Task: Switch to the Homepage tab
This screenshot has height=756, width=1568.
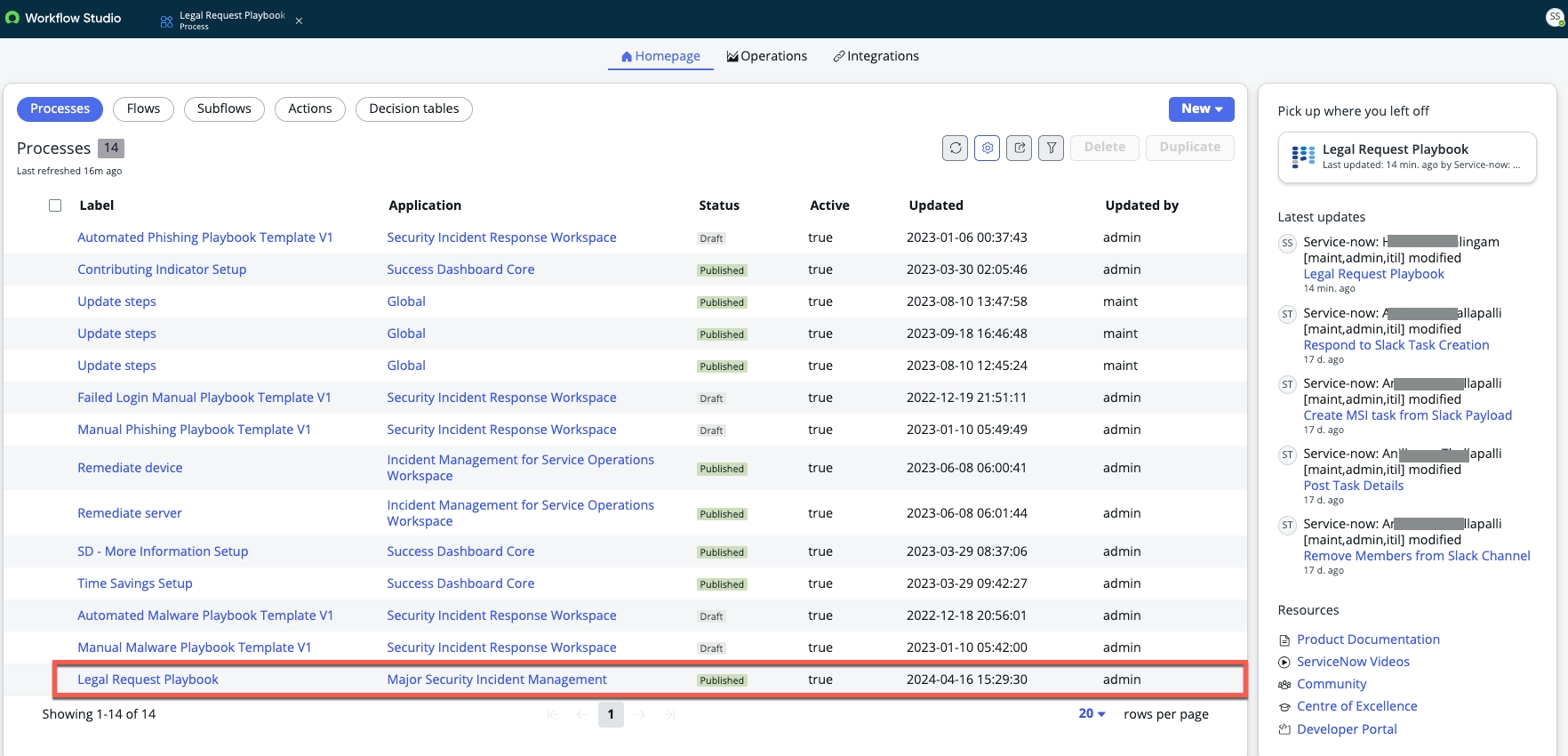Action: tap(660, 56)
